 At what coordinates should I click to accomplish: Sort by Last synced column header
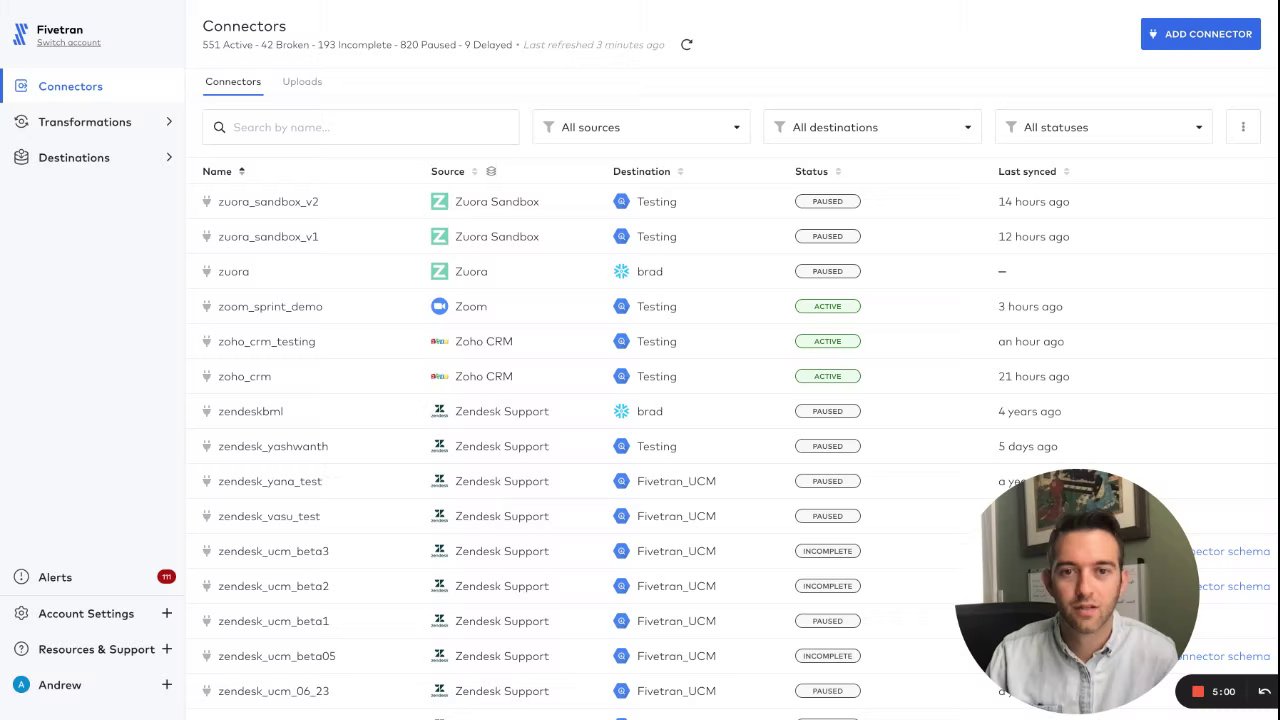click(x=1033, y=171)
